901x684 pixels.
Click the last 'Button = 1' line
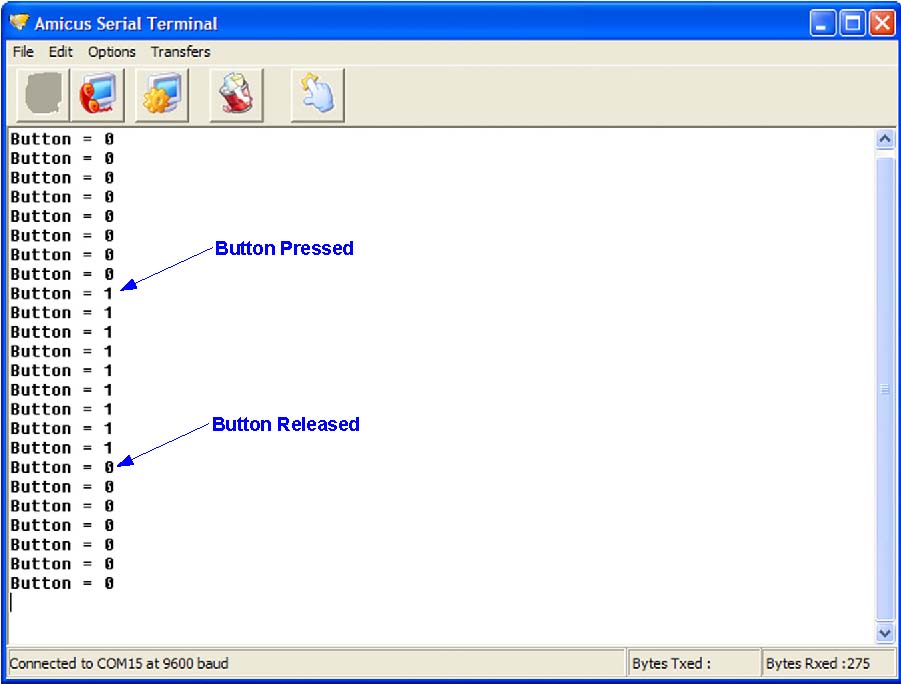pos(61,448)
